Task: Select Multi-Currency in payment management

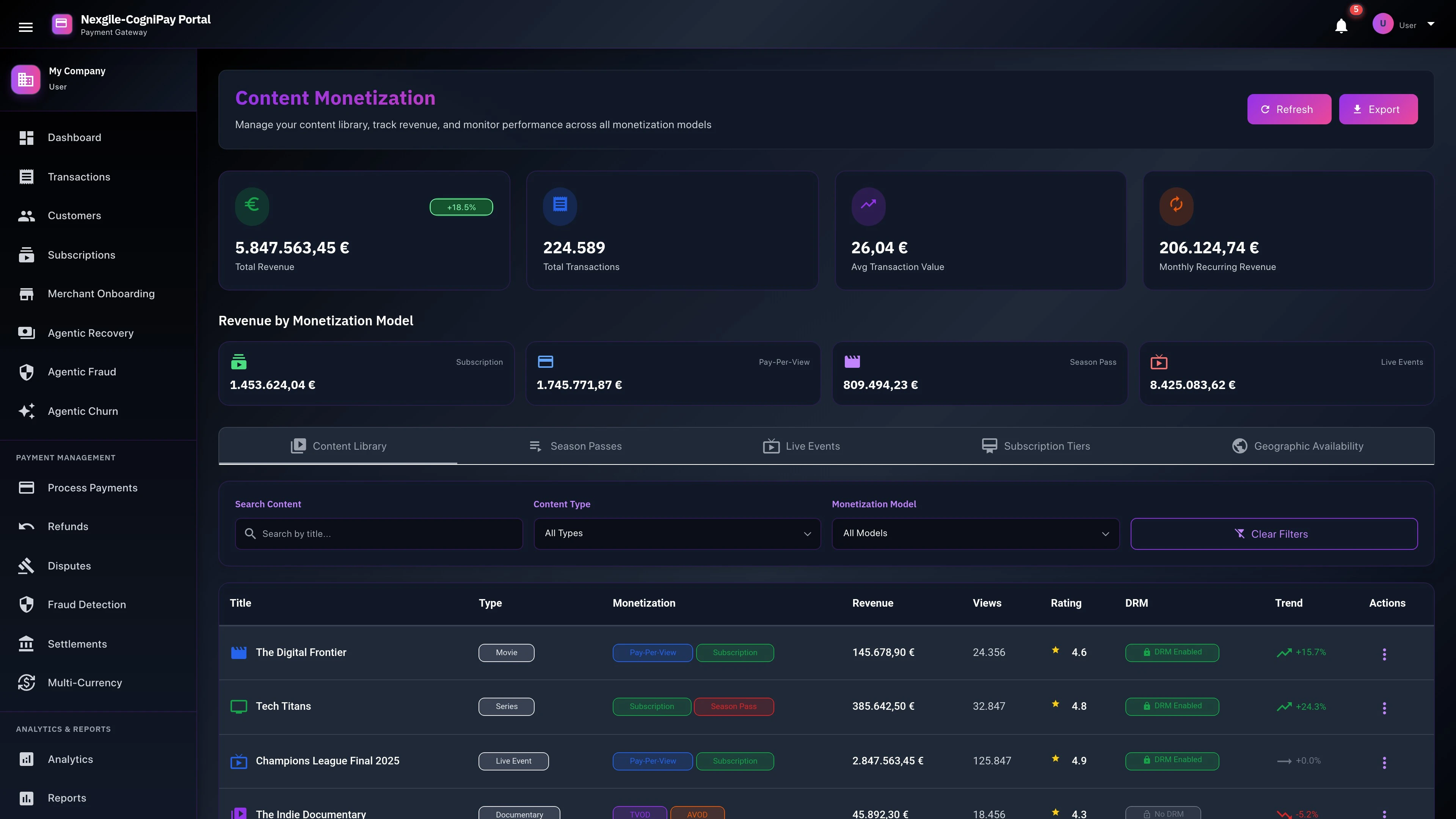Action: (x=84, y=682)
